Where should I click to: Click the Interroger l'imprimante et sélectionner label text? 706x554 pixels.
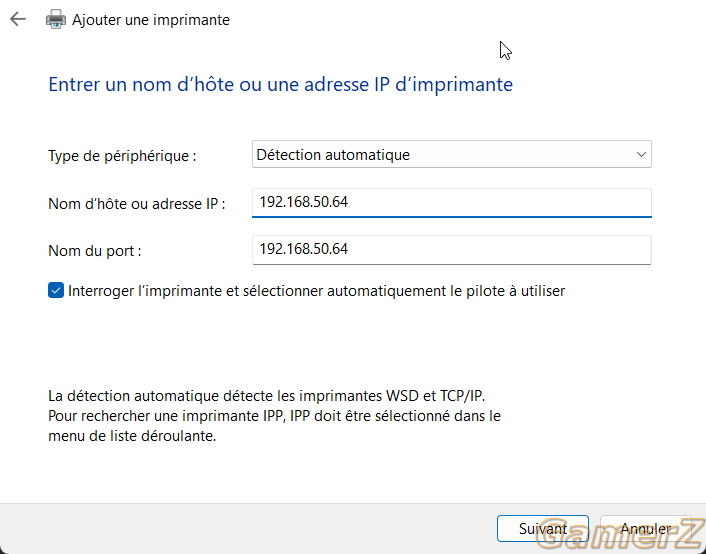pos(317,291)
